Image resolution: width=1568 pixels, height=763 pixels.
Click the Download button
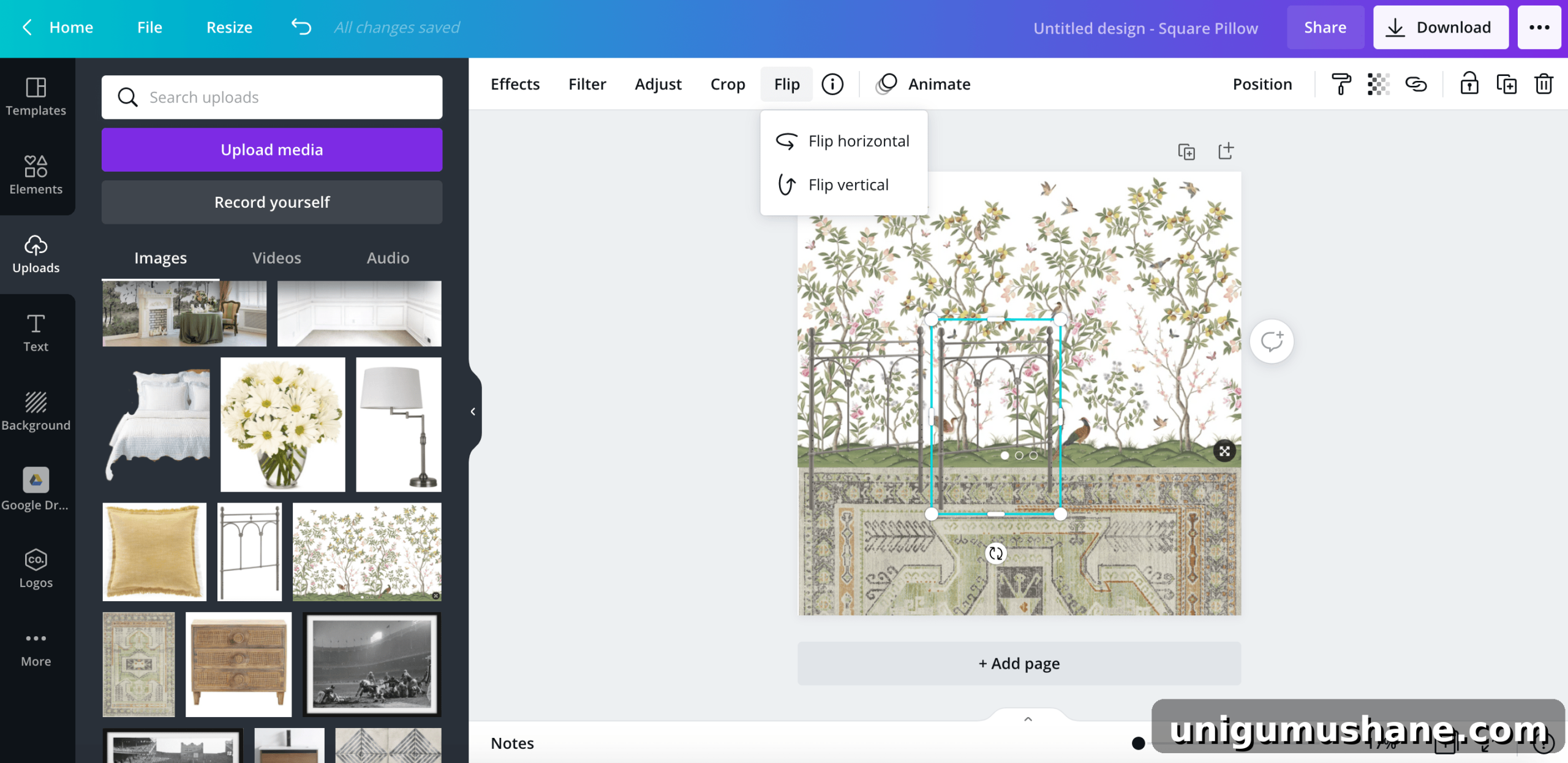pos(1441,27)
